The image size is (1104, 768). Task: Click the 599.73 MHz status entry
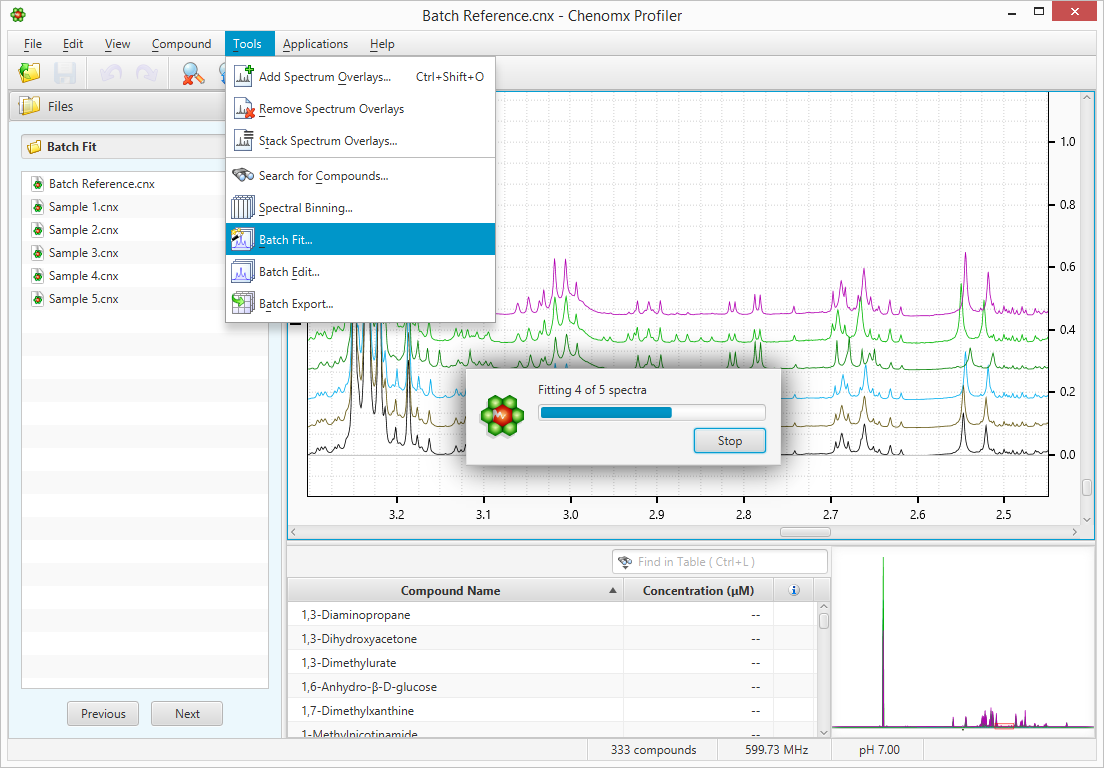point(777,750)
